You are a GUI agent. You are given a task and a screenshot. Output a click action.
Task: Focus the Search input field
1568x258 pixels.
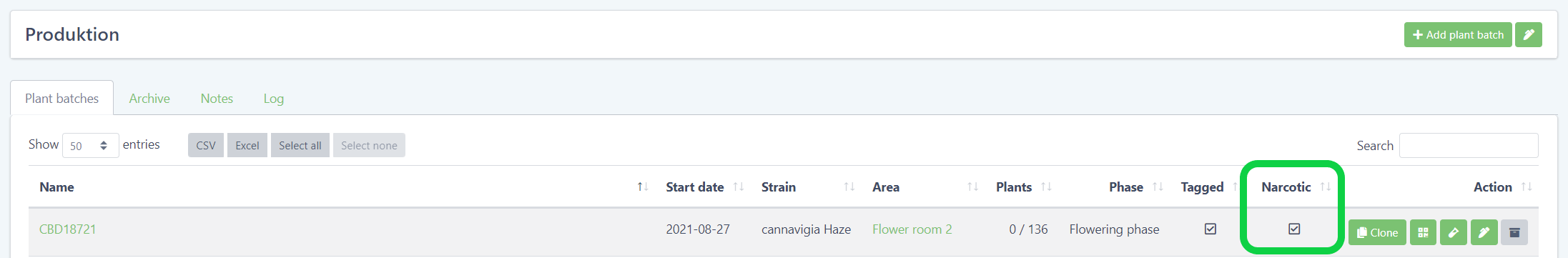click(x=1469, y=145)
